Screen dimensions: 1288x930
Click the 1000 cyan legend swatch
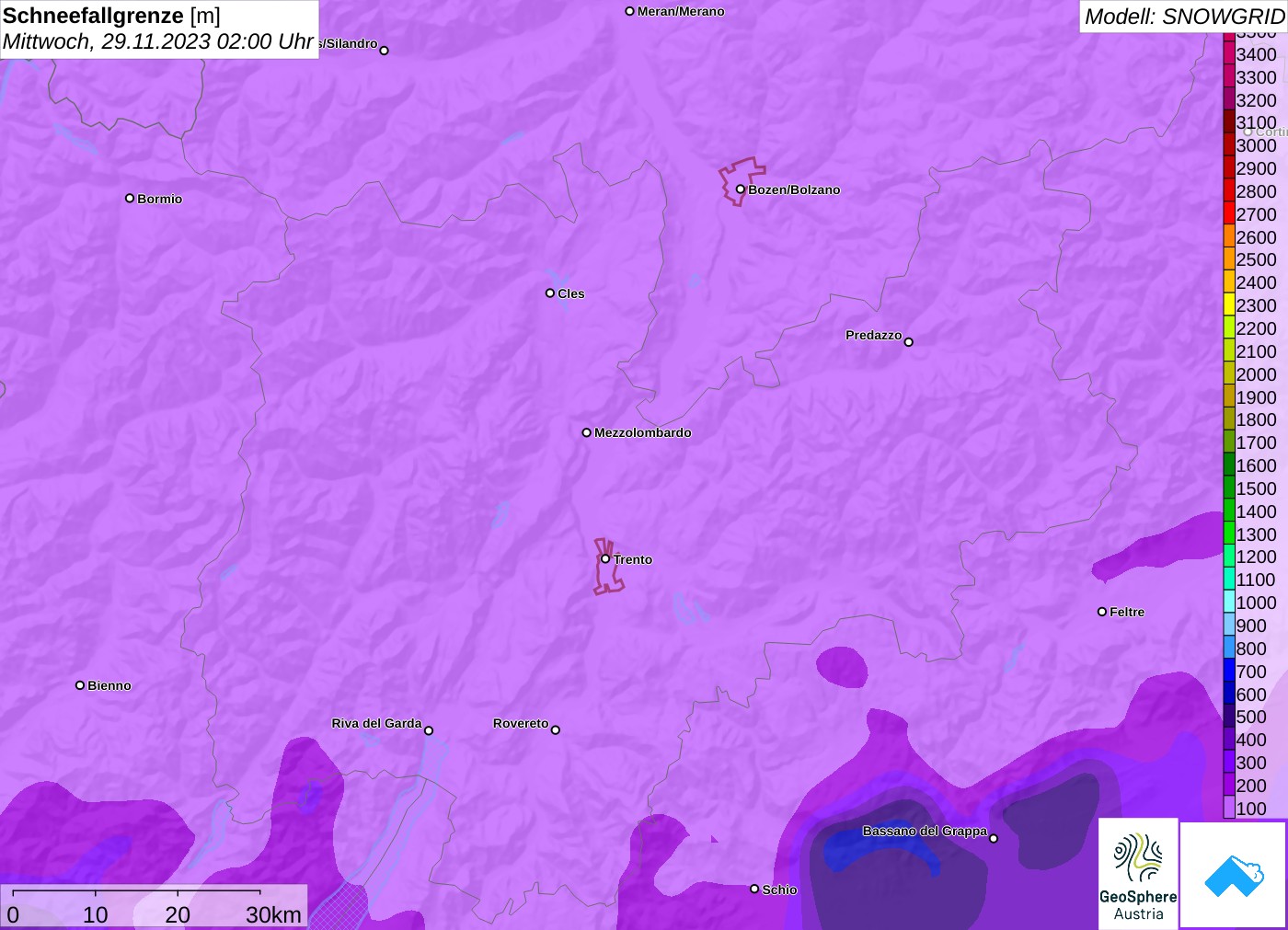[1229, 602]
